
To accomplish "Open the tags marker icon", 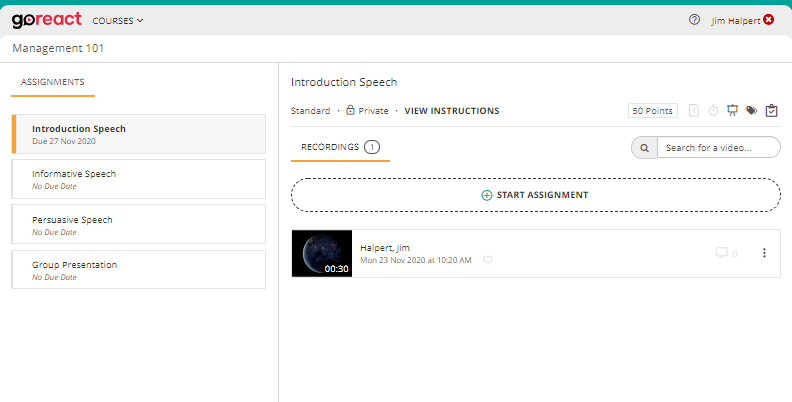I will [752, 111].
